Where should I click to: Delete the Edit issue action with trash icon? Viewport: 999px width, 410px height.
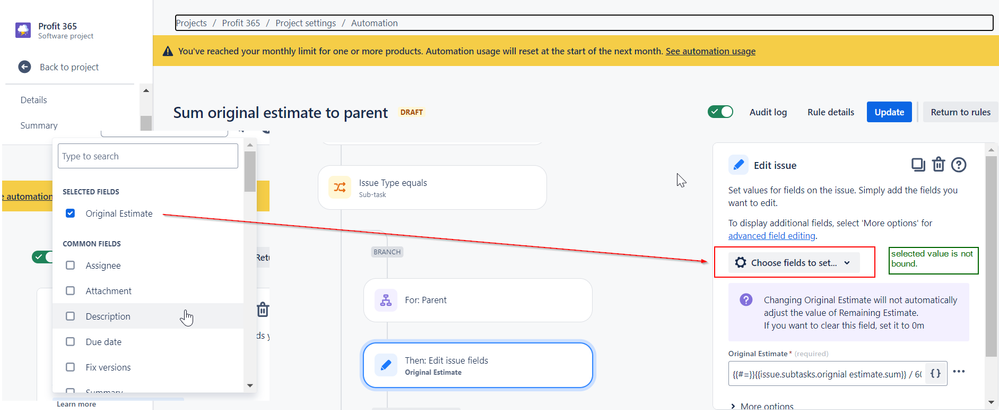[x=938, y=165]
